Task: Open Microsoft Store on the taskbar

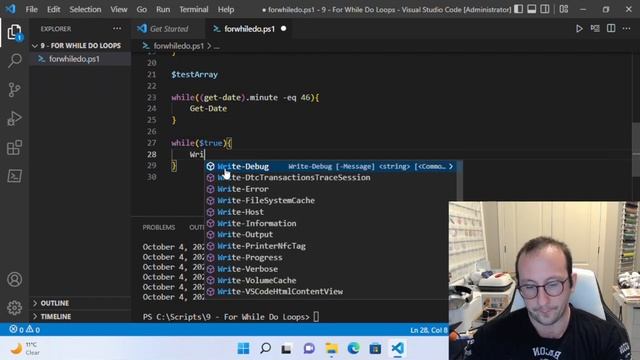Action: (x=375, y=348)
